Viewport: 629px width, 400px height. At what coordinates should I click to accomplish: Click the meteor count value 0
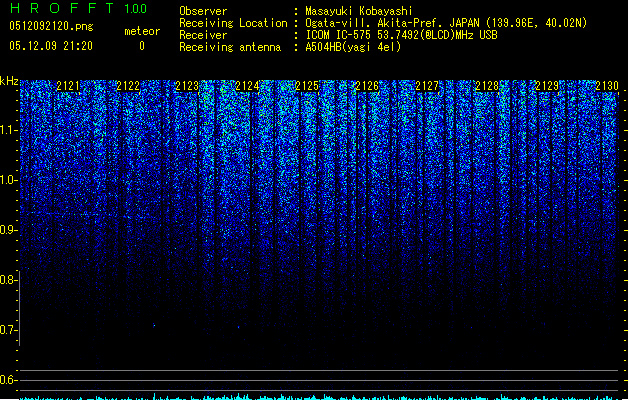pos(142,46)
